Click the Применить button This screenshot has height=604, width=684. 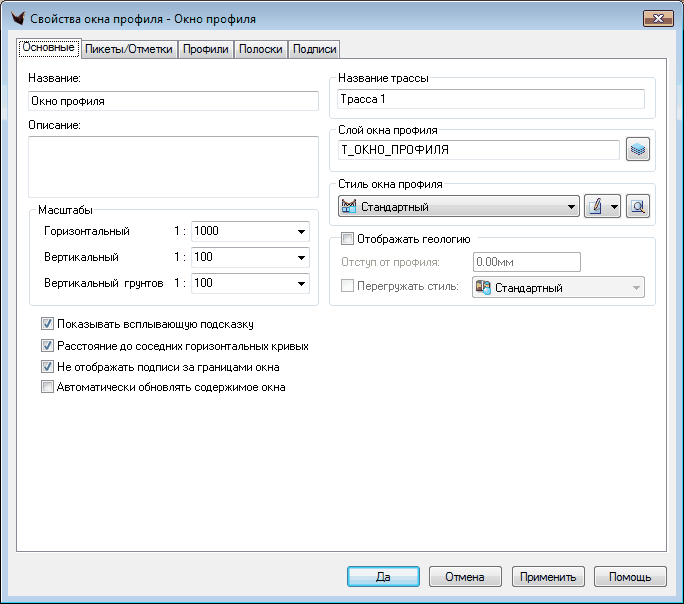pyautogui.click(x=547, y=577)
